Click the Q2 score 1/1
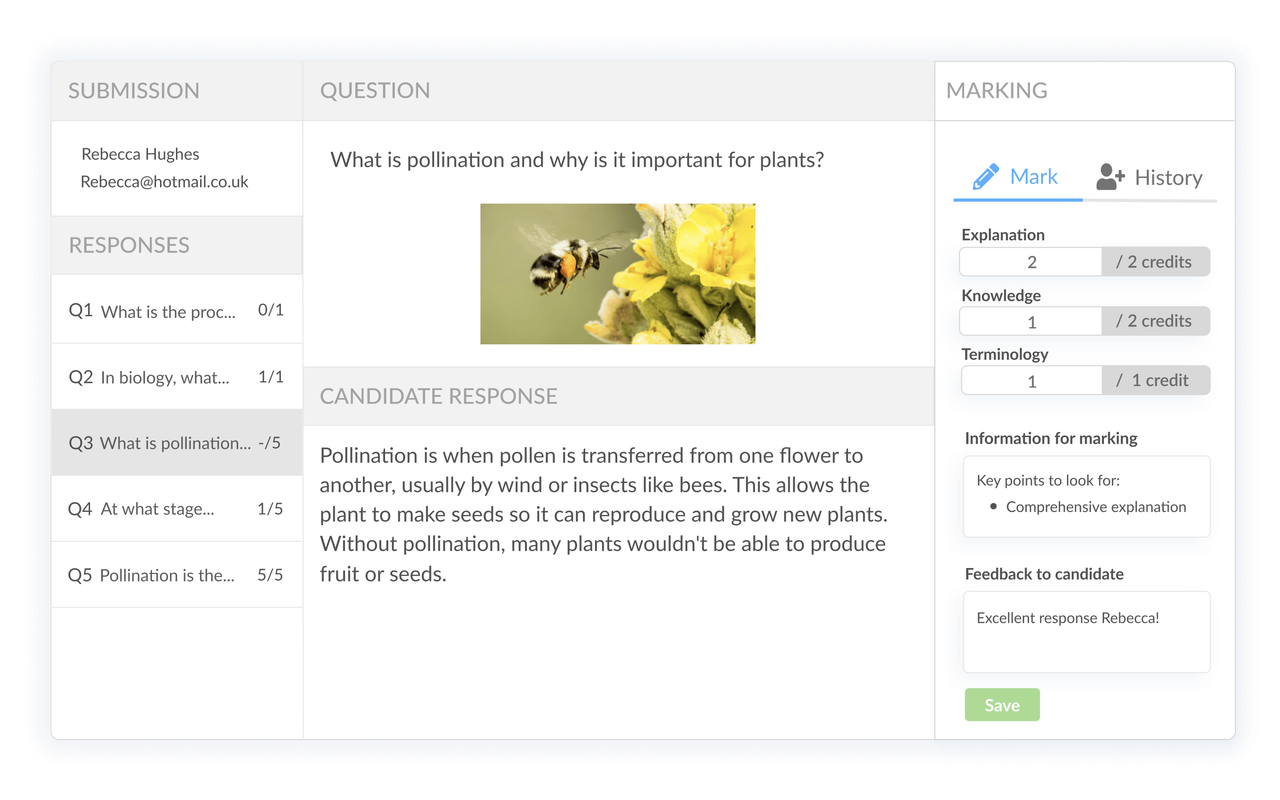Viewport: 1280px width, 800px height. point(271,377)
